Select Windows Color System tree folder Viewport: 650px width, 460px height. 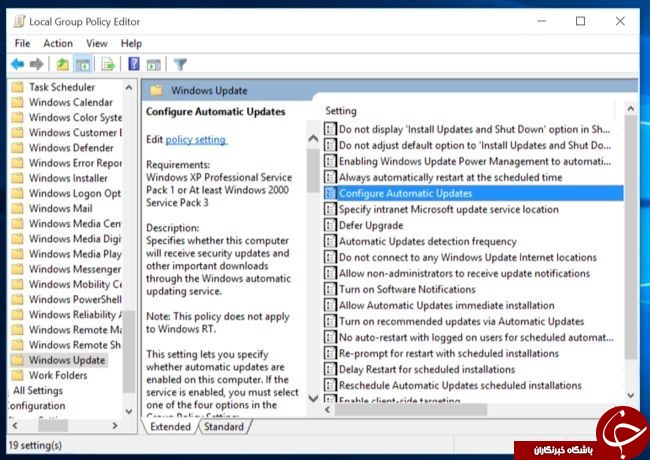75,117
